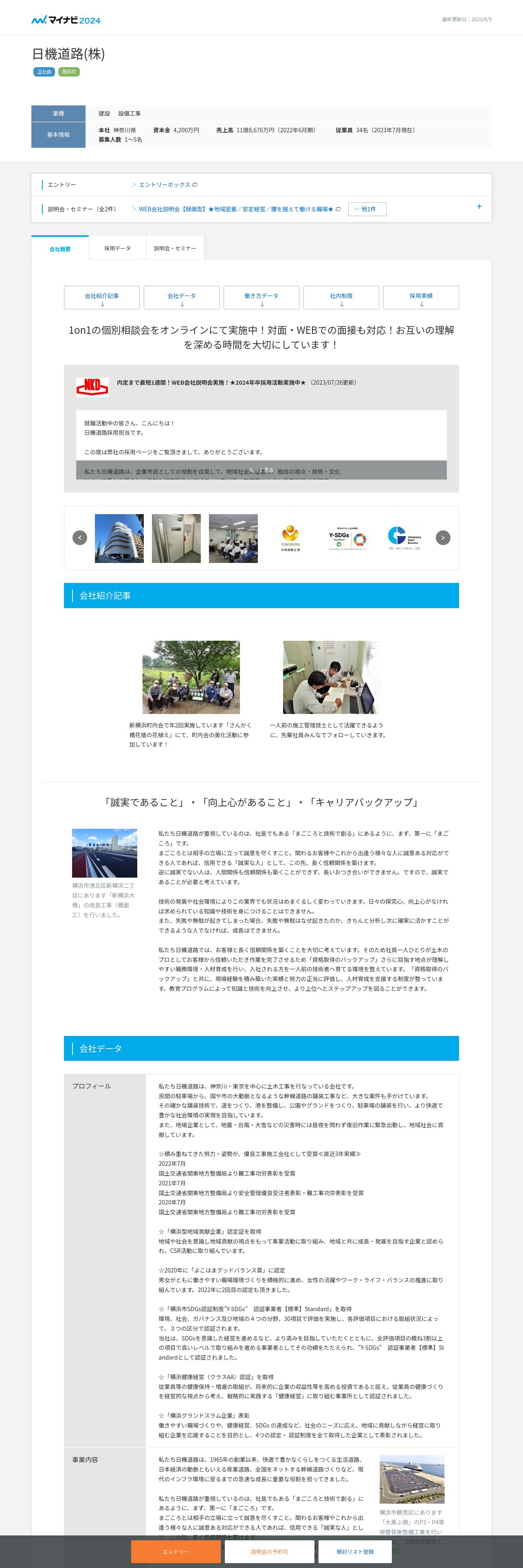Switch to the 説明会・セミナー tab
523x1568 pixels.
(175, 248)
